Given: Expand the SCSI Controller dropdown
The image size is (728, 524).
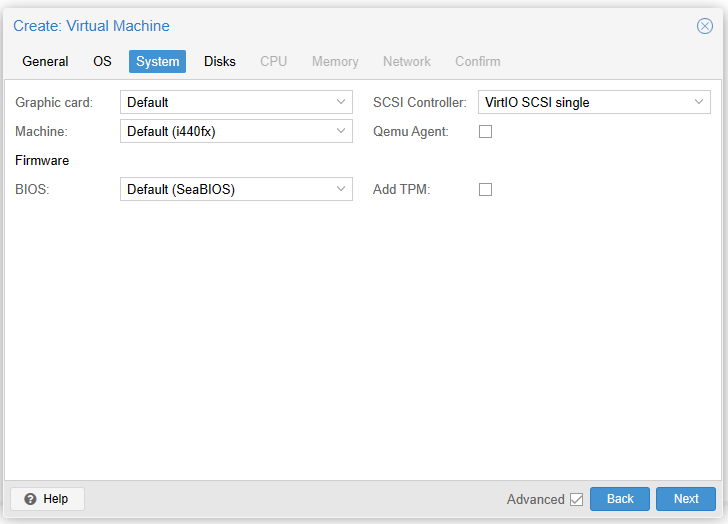Looking at the screenshot, I should tap(699, 102).
